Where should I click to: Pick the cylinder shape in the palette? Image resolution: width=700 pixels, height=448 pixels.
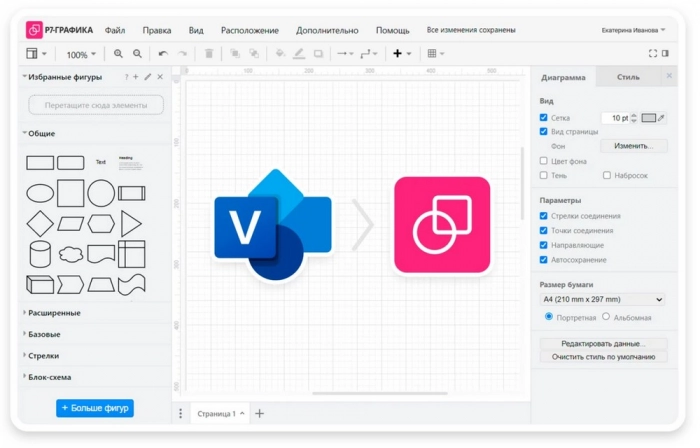(40, 254)
